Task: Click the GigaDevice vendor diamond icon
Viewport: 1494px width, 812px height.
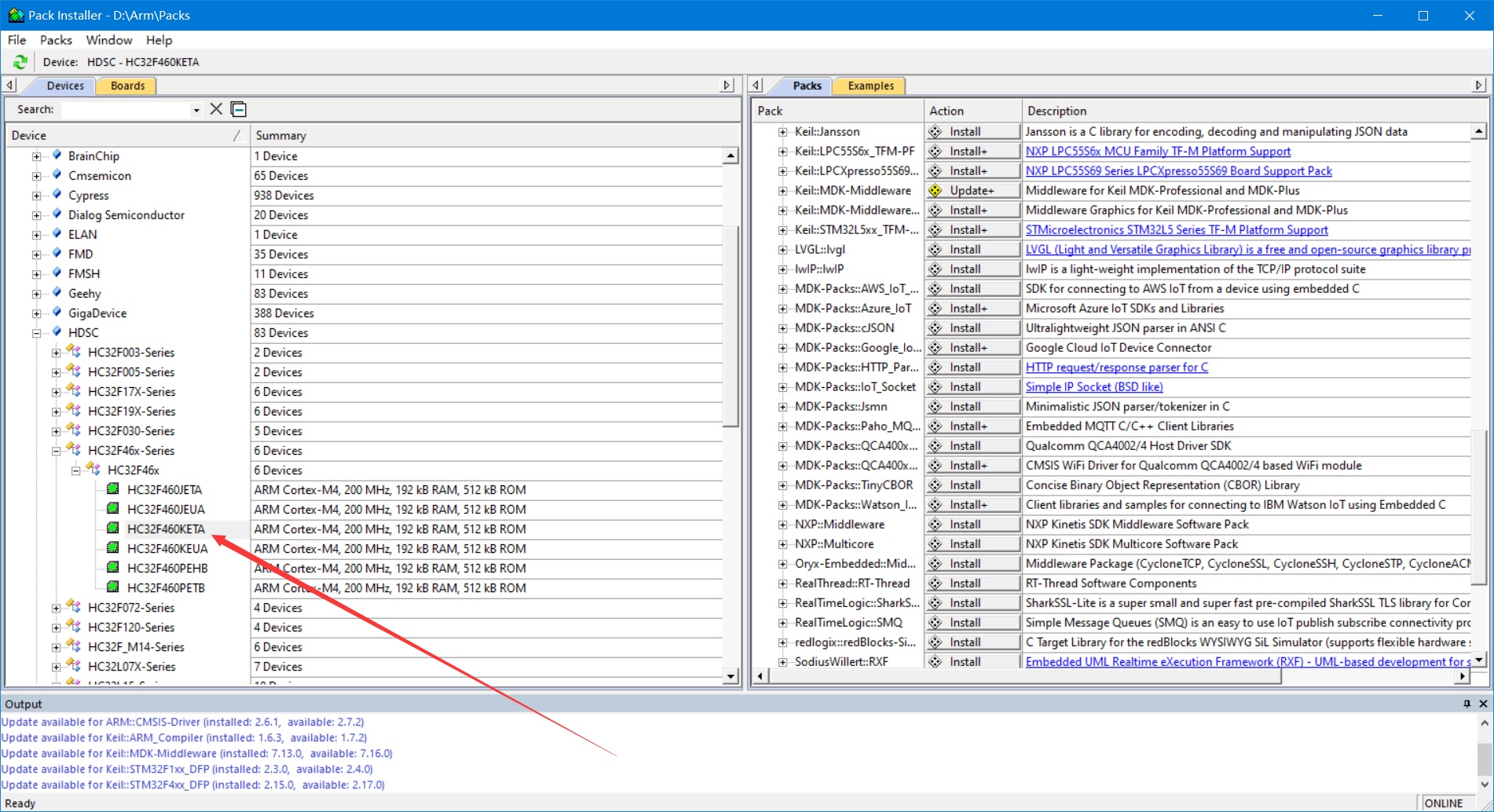Action: pos(57,313)
